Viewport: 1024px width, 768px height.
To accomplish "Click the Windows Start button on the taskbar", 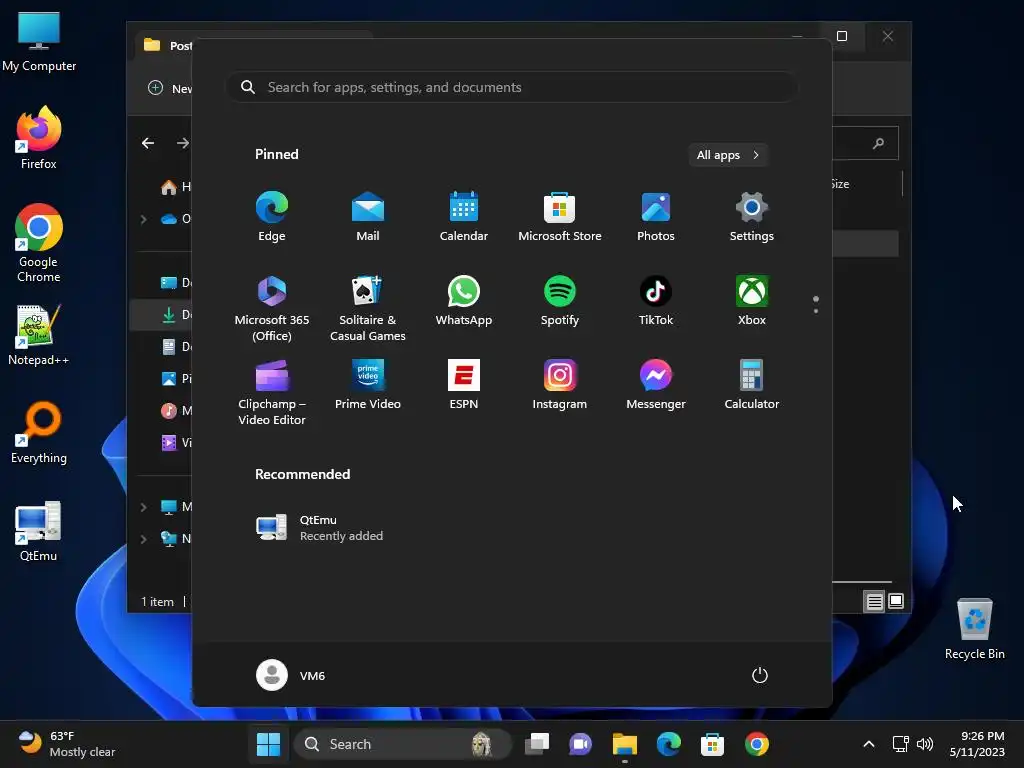I will (x=268, y=744).
